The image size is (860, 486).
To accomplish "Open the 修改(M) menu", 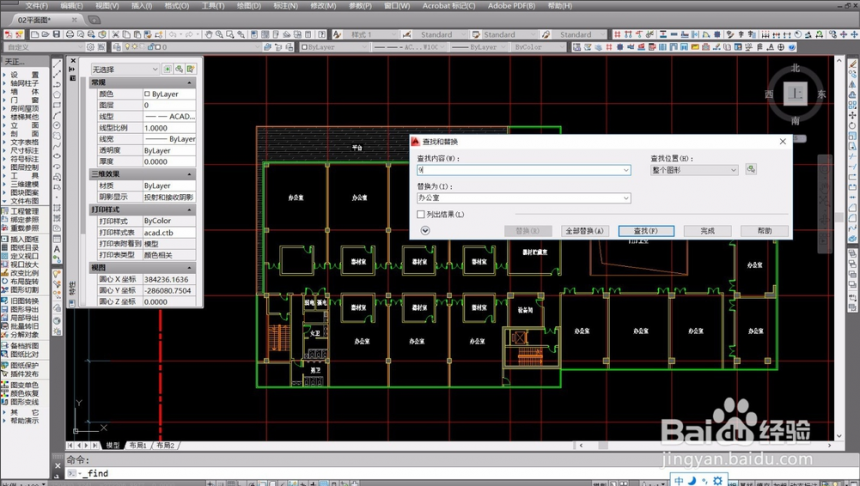I will point(323,5).
